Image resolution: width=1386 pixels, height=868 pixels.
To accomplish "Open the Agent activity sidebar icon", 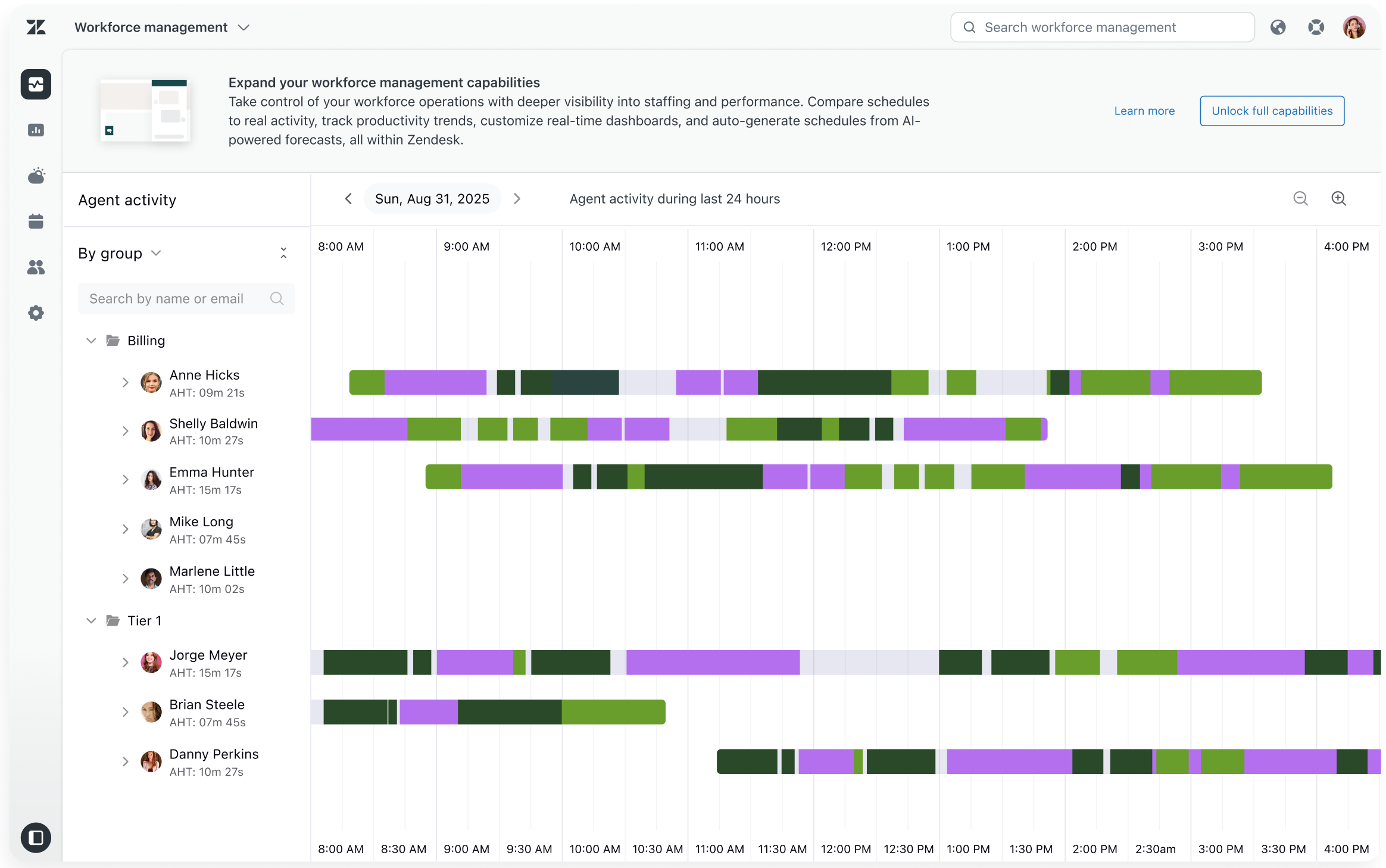I will click(36, 84).
